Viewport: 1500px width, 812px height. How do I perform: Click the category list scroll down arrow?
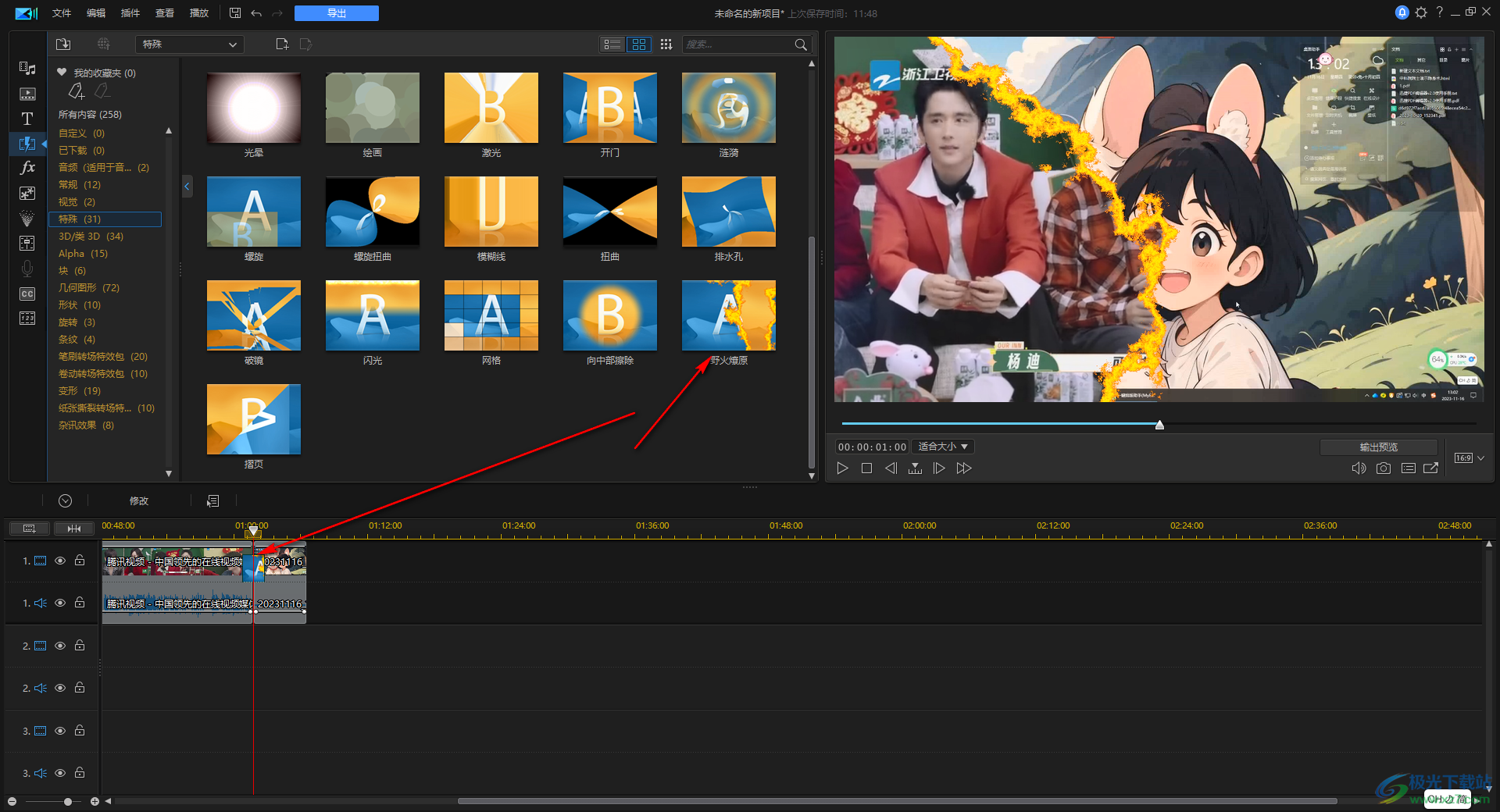click(169, 474)
